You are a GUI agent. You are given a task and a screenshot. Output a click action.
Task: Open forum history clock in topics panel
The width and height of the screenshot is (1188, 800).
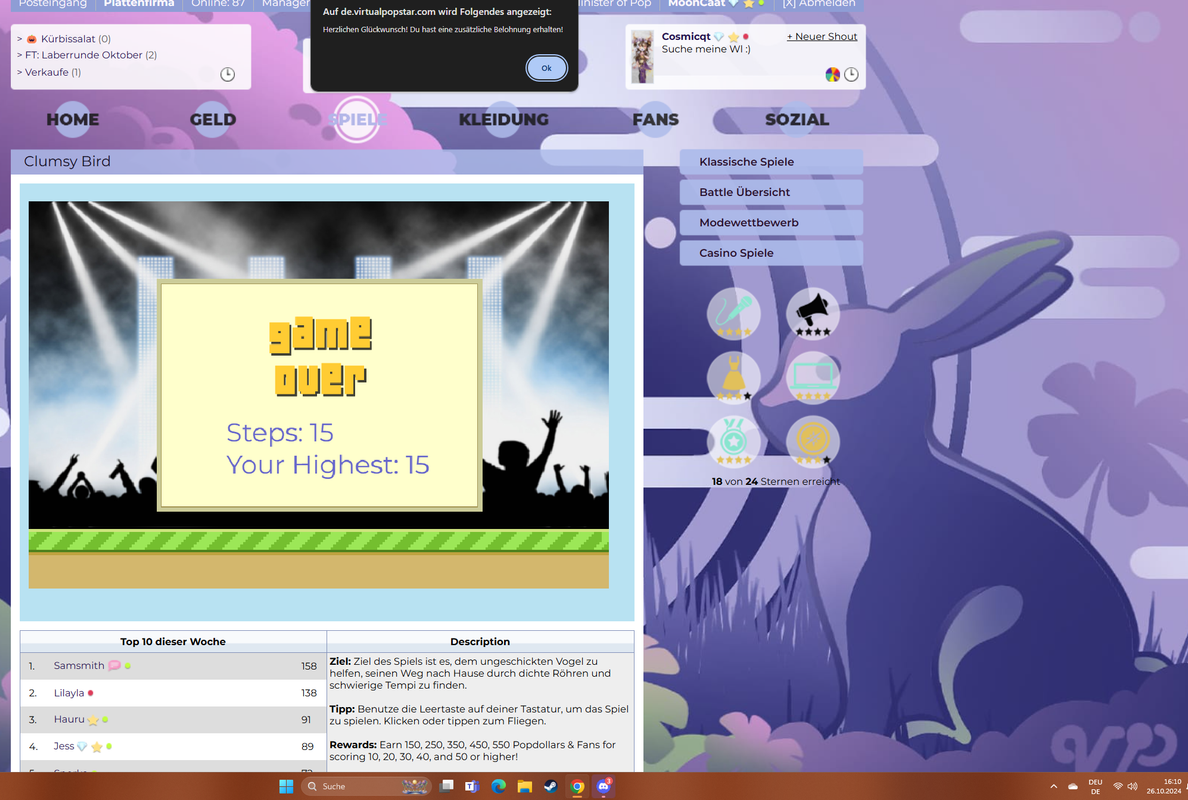227,74
